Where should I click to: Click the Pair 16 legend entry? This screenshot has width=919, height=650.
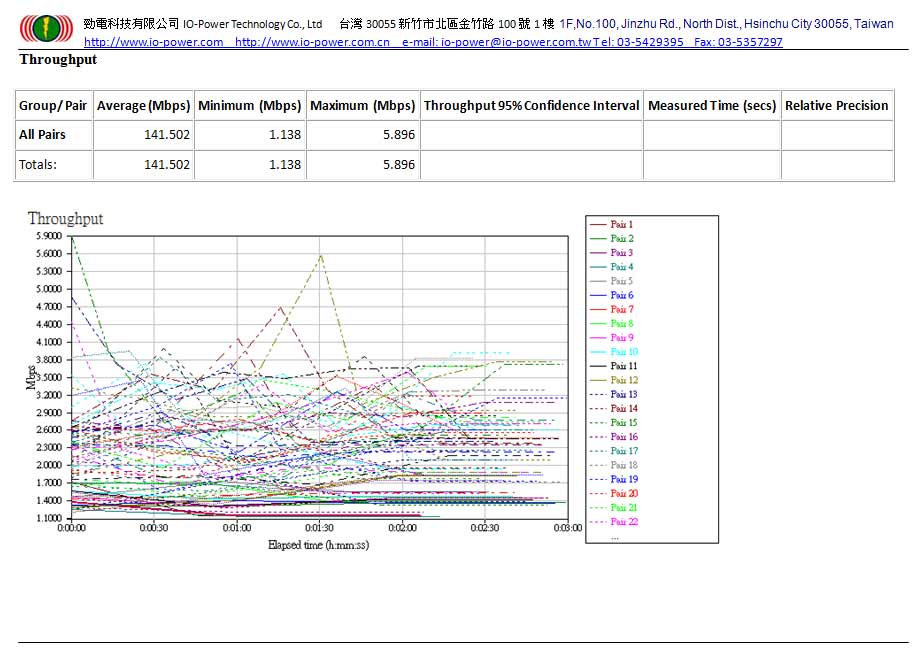coord(614,437)
